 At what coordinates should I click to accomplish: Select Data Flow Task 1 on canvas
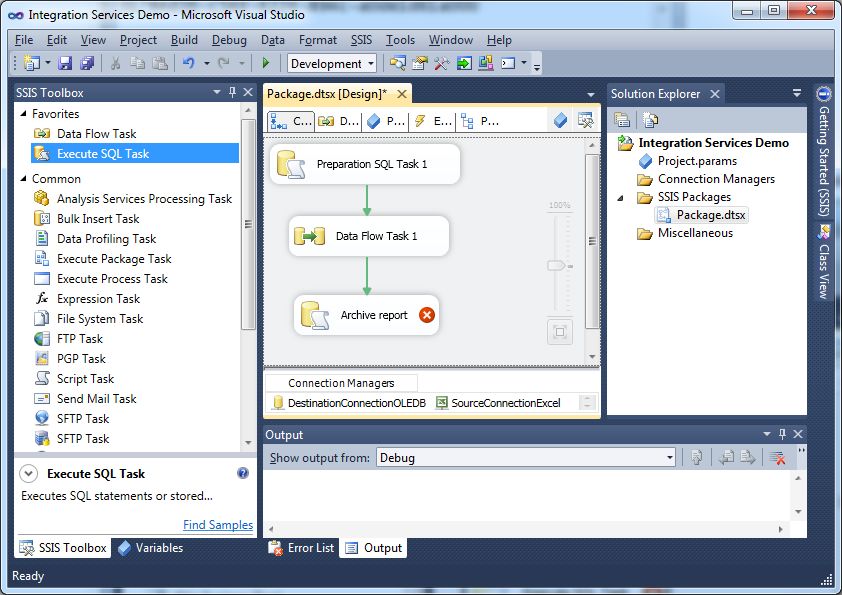coord(369,236)
